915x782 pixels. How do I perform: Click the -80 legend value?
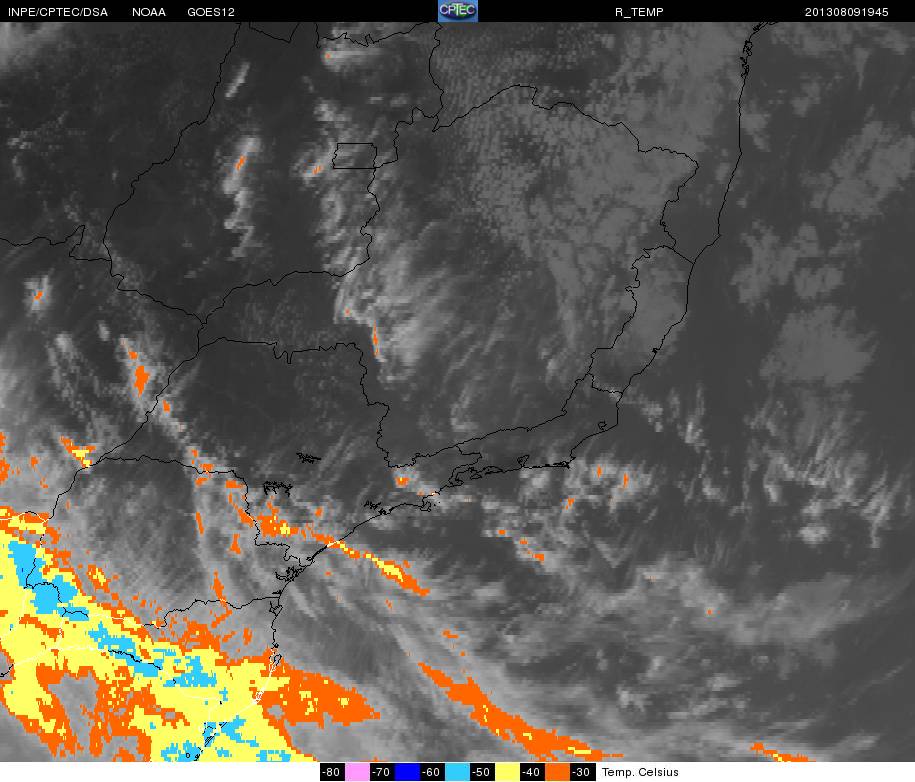332,772
